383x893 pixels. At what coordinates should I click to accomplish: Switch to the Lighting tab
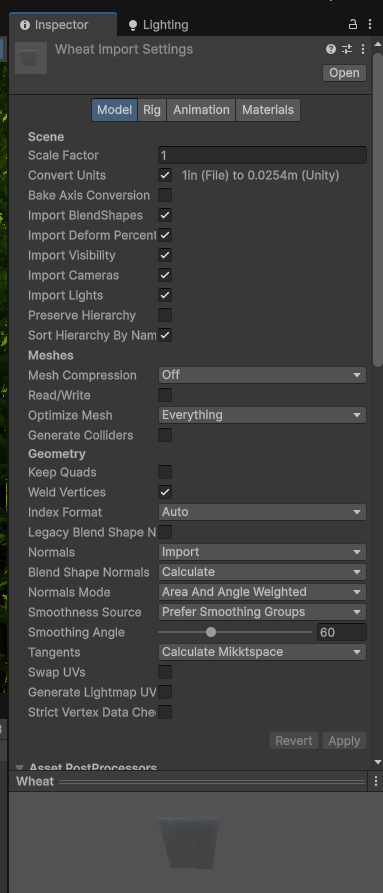tap(158, 25)
